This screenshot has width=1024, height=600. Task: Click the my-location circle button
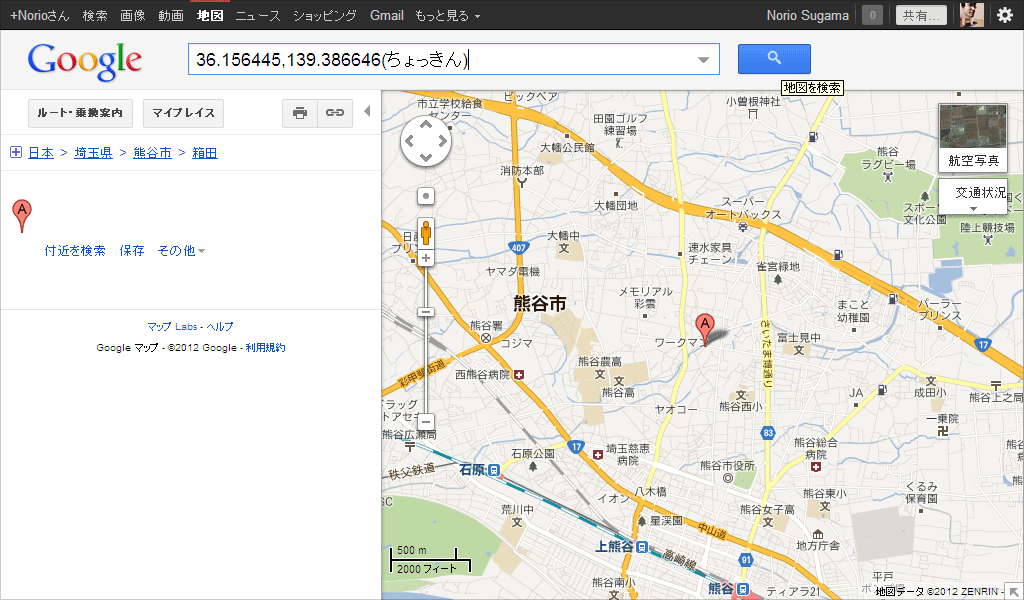click(426, 196)
